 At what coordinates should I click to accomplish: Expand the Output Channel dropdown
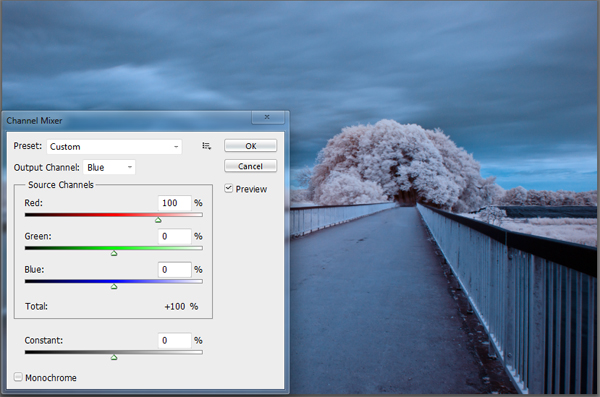click(x=109, y=167)
